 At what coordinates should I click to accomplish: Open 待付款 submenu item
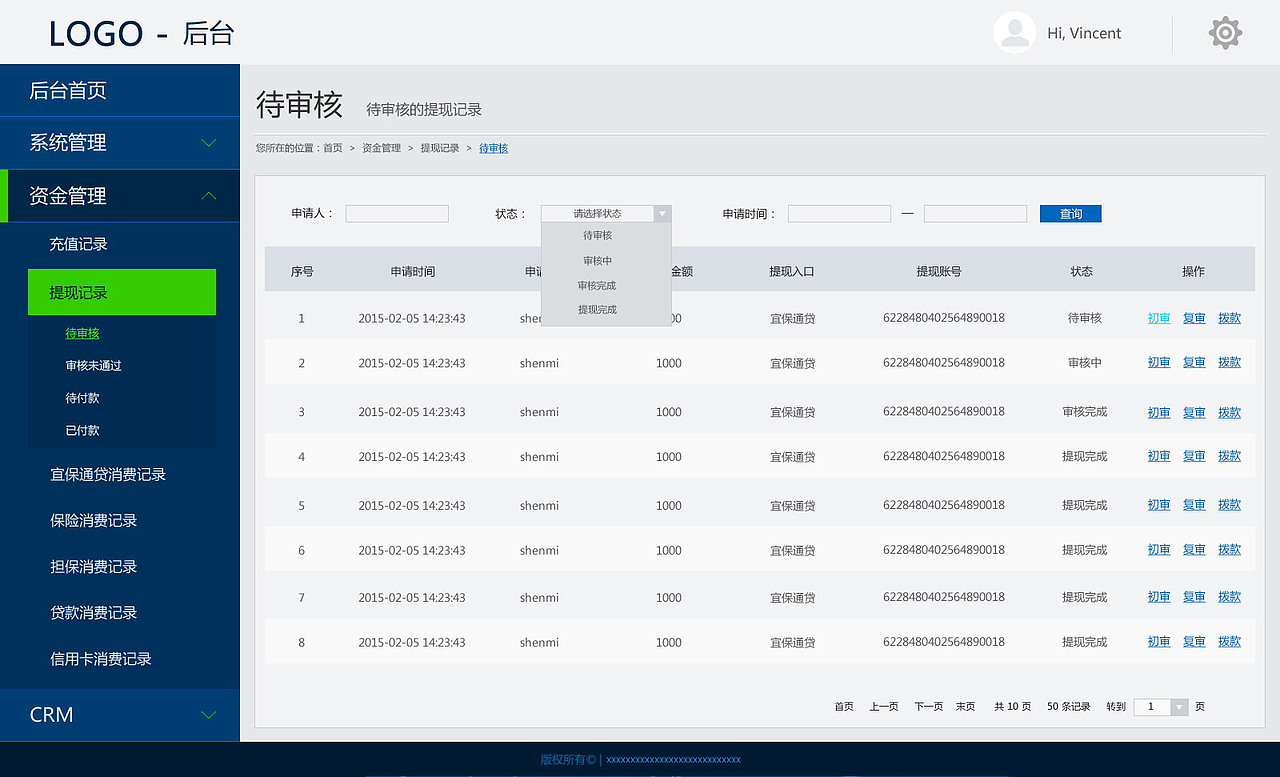pos(82,398)
